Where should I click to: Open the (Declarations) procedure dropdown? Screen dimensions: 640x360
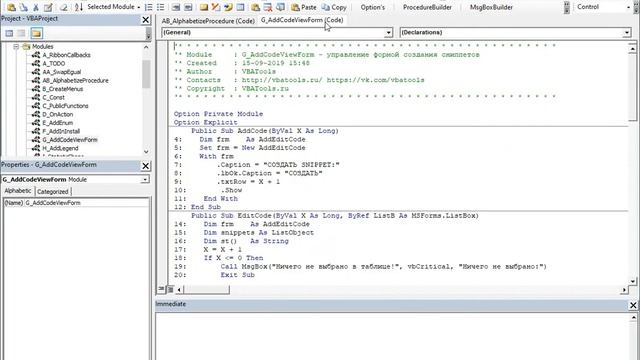(627, 32)
